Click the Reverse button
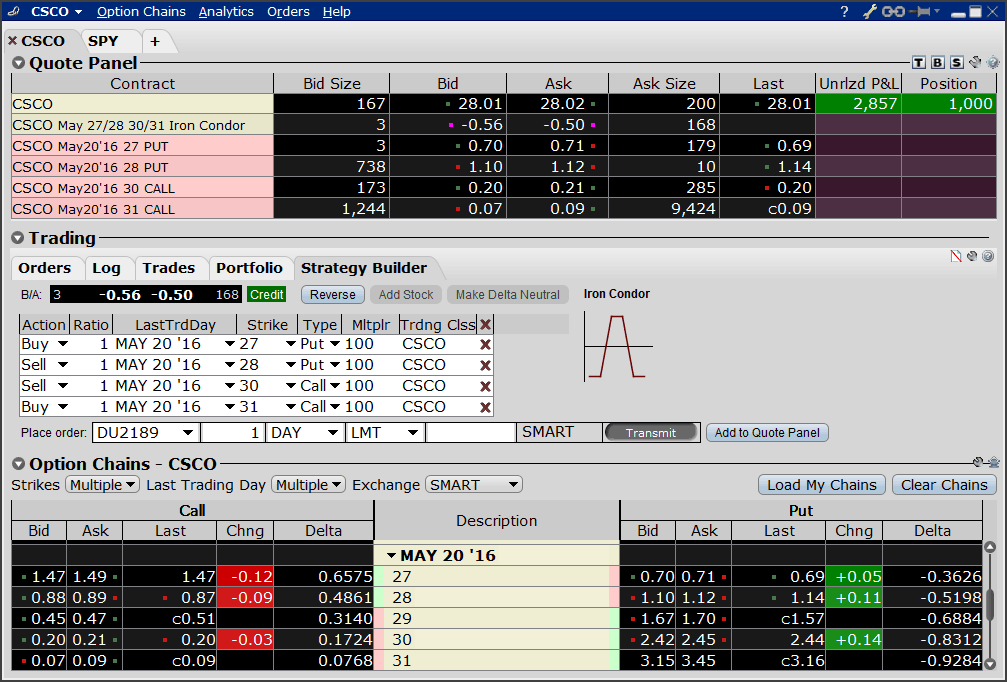Image resolution: width=1007 pixels, height=682 pixels. coord(333,295)
